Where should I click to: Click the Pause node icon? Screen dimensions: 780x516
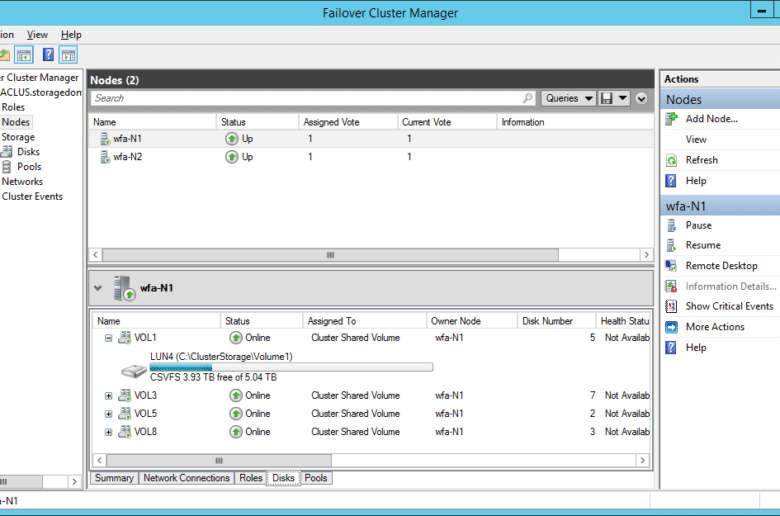(x=672, y=225)
